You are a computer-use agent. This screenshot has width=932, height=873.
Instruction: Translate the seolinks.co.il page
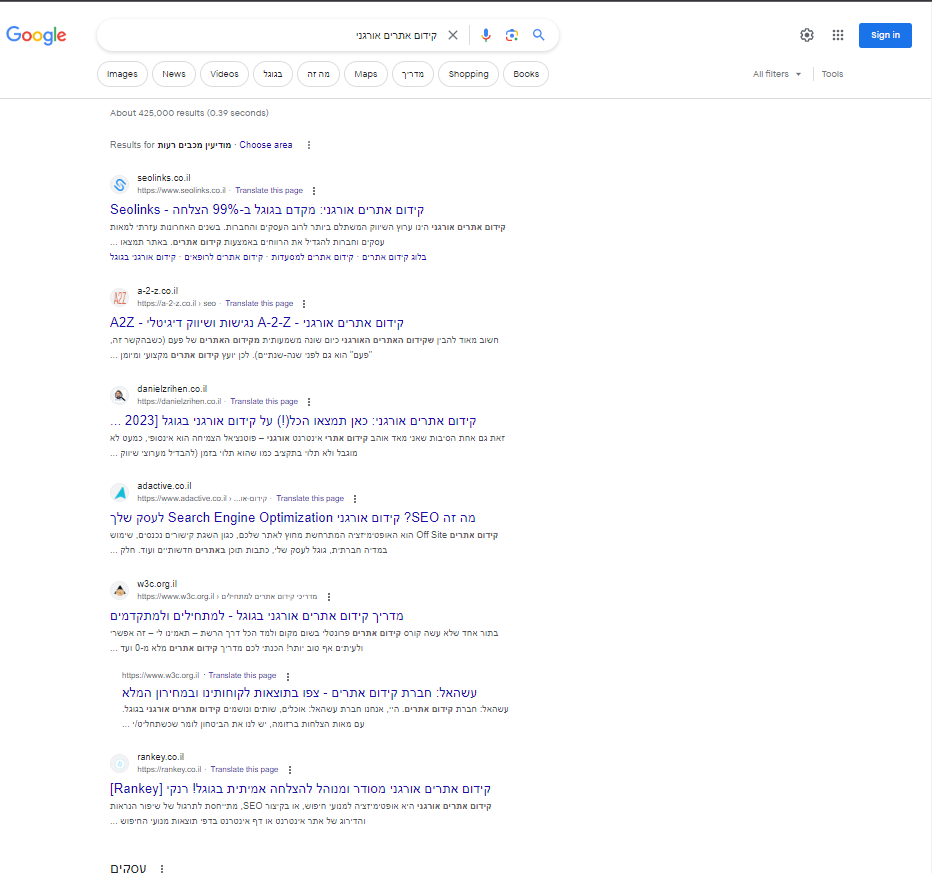pos(269,190)
